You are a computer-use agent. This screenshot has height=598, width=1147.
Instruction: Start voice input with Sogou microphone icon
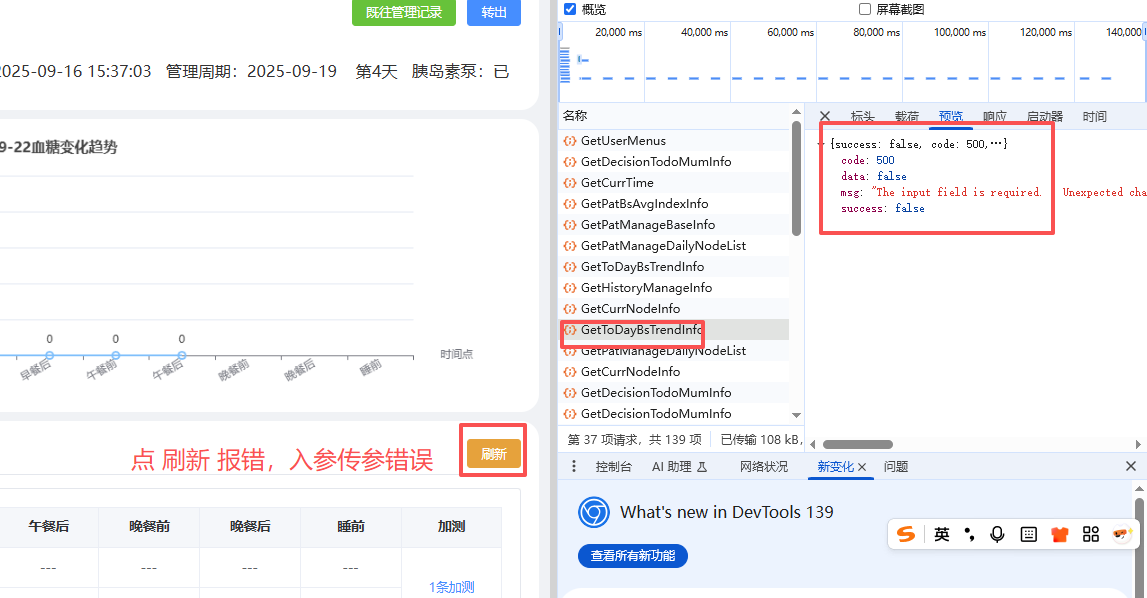tap(997, 534)
